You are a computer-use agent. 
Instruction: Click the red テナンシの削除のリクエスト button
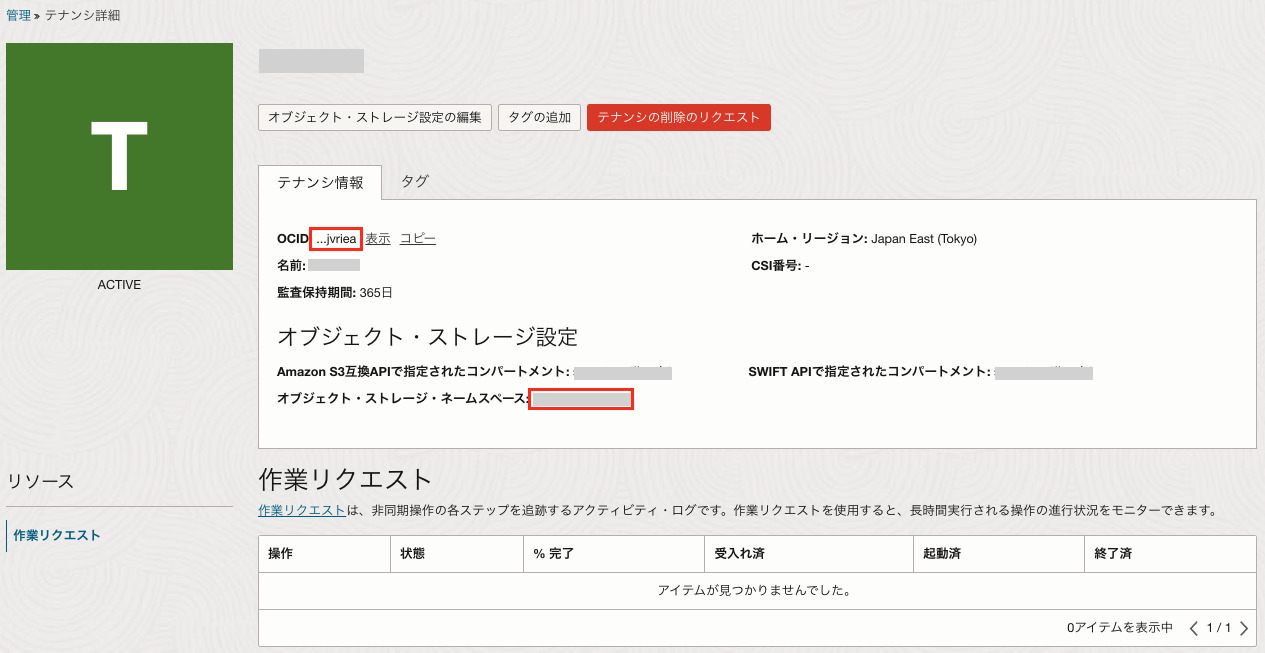679,117
